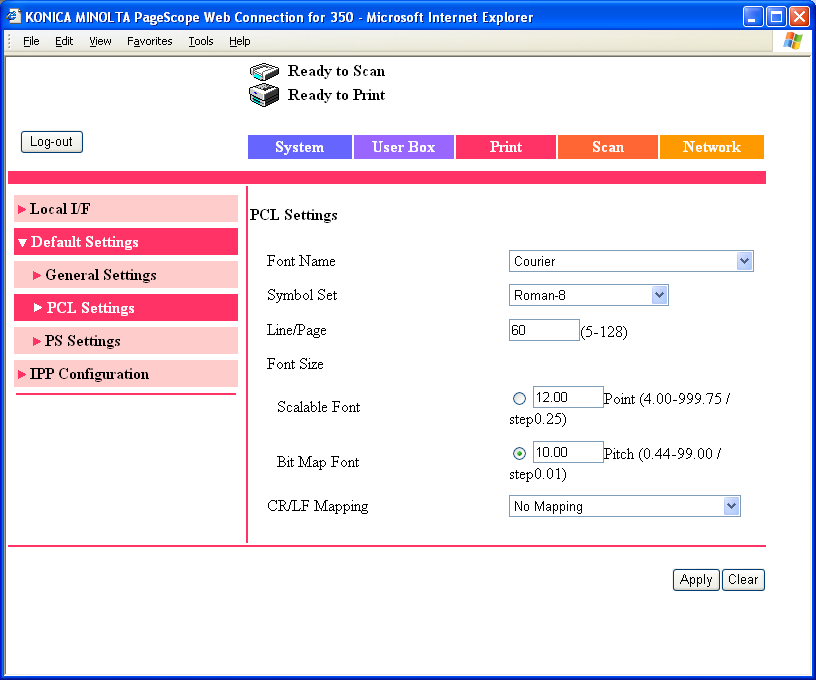Open the Favorites menu
This screenshot has width=816, height=680.
click(x=149, y=41)
